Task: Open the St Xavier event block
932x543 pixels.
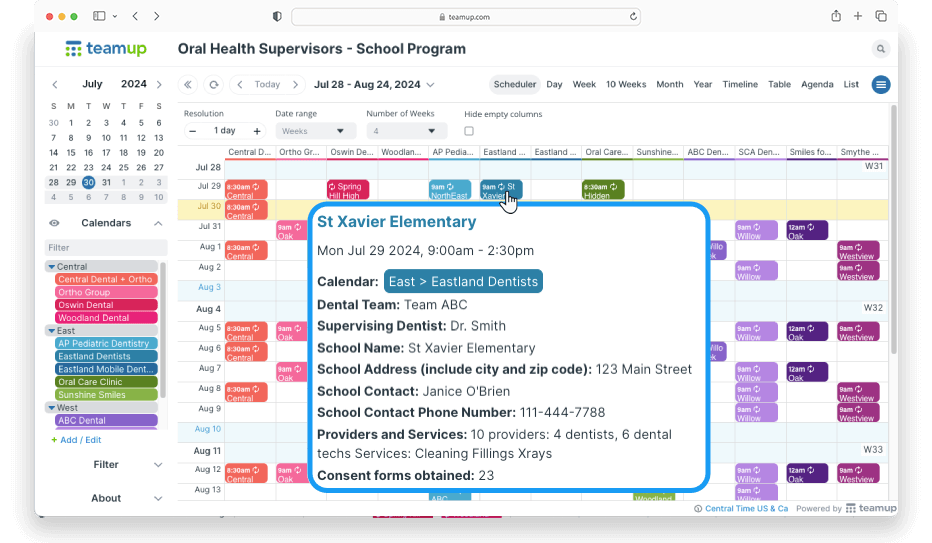Action: [501, 190]
